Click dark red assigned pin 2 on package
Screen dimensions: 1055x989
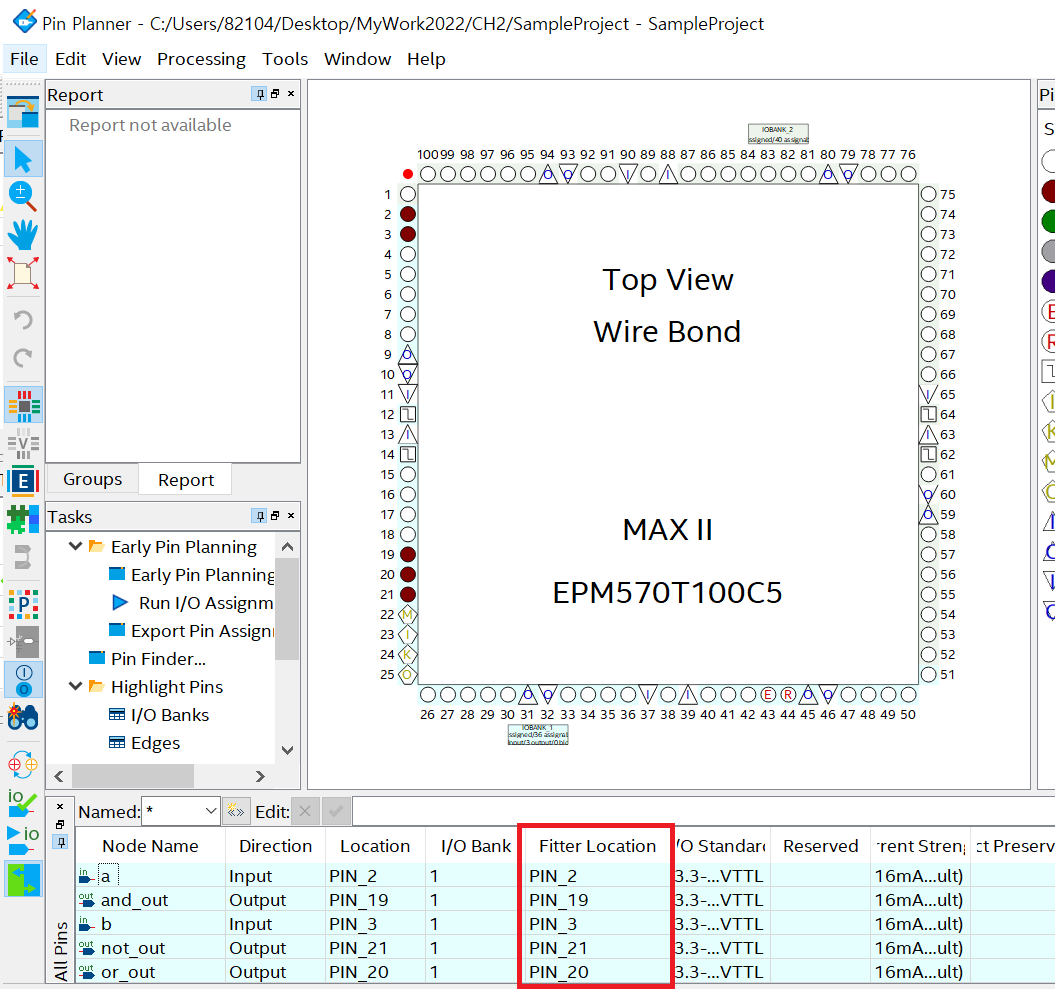408,214
